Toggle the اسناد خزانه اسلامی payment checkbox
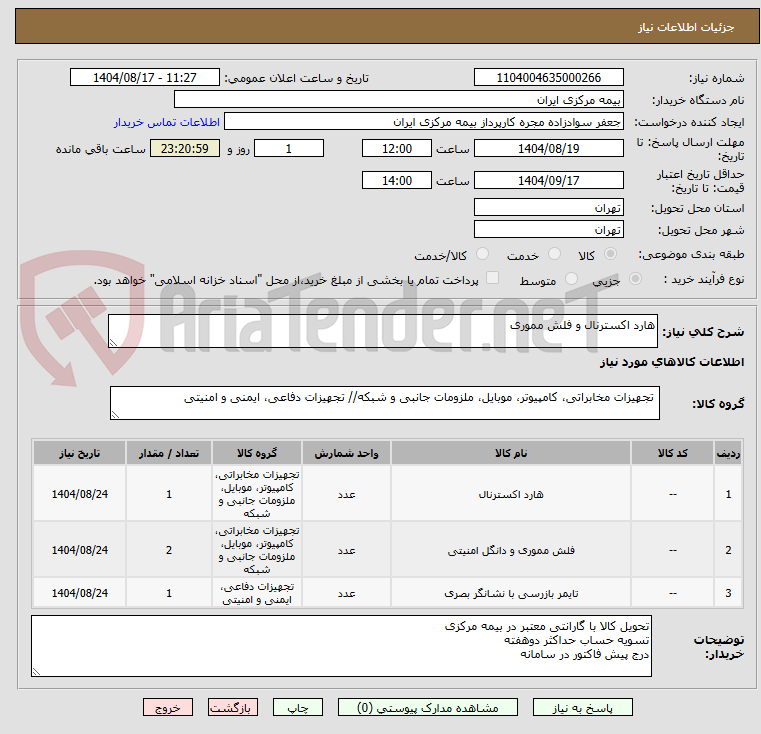 tap(492, 278)
